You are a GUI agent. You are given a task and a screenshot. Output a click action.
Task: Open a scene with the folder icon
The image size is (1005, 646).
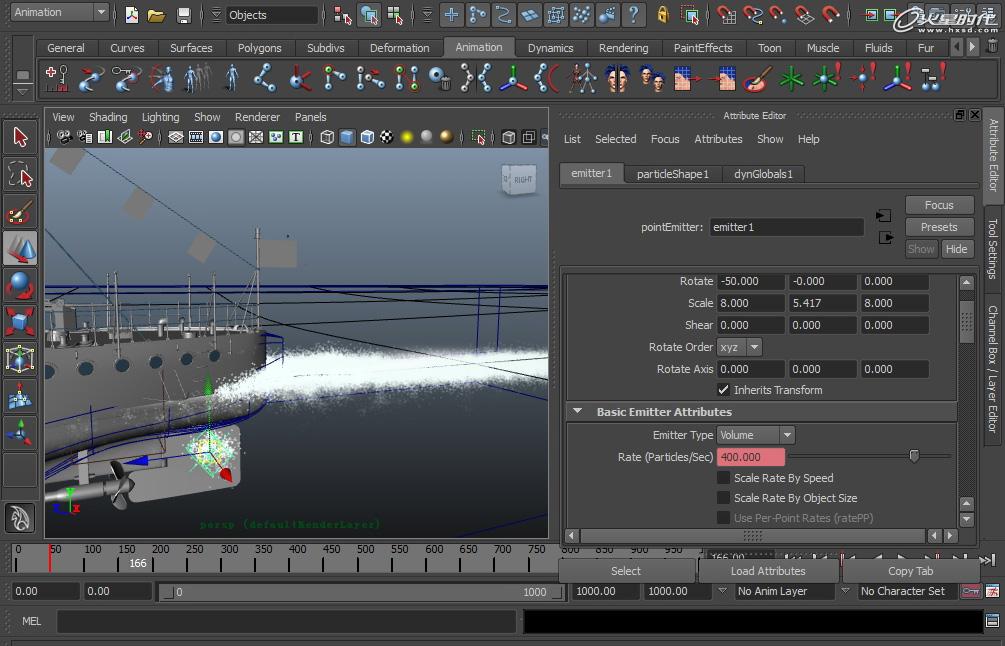(x=156, y=15)
